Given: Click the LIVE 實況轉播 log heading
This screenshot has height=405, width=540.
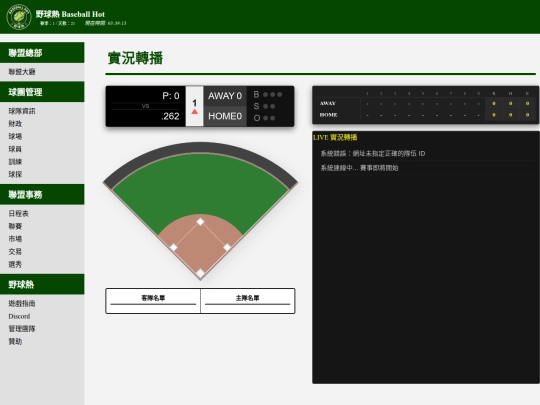Looking at the screenshot, I should tap(335, 137).
